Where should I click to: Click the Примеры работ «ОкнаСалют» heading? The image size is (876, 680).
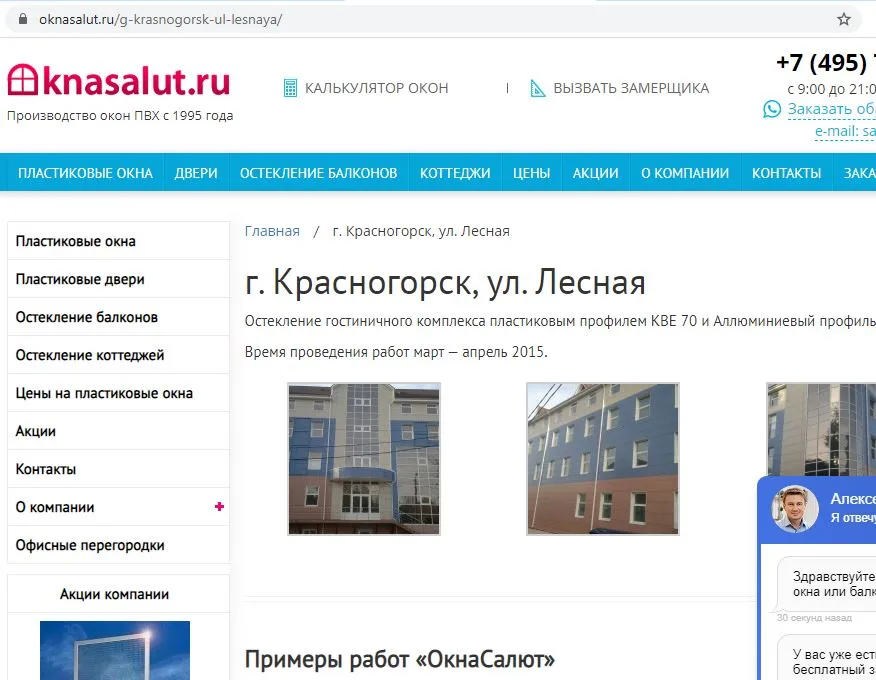click(x=399, y=660)
